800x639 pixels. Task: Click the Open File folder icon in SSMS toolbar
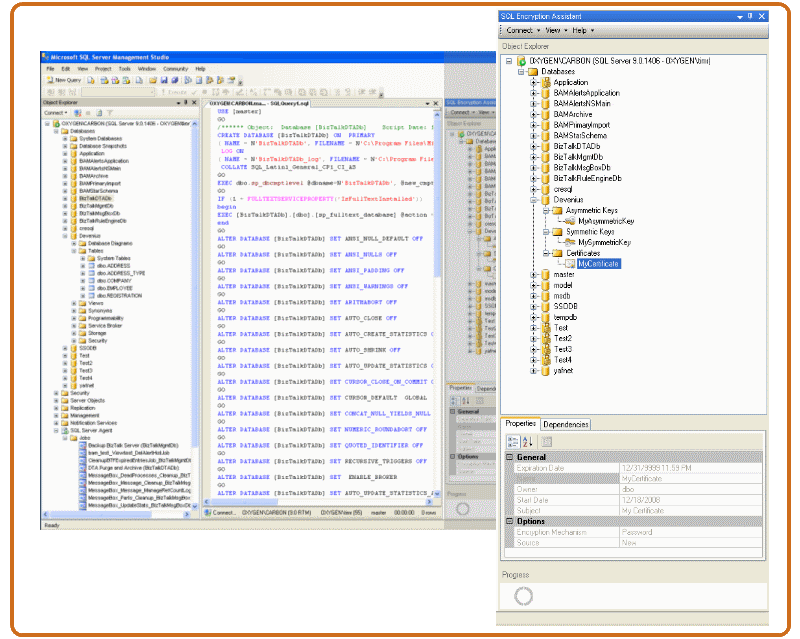coord(153,80)
